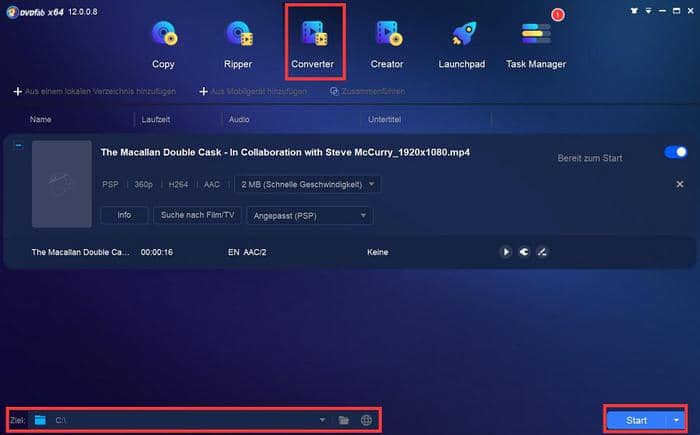Click the Laufzeit column header
This screenshot has height=435, width=700.
pyautogui.click(x=155, y=119)
